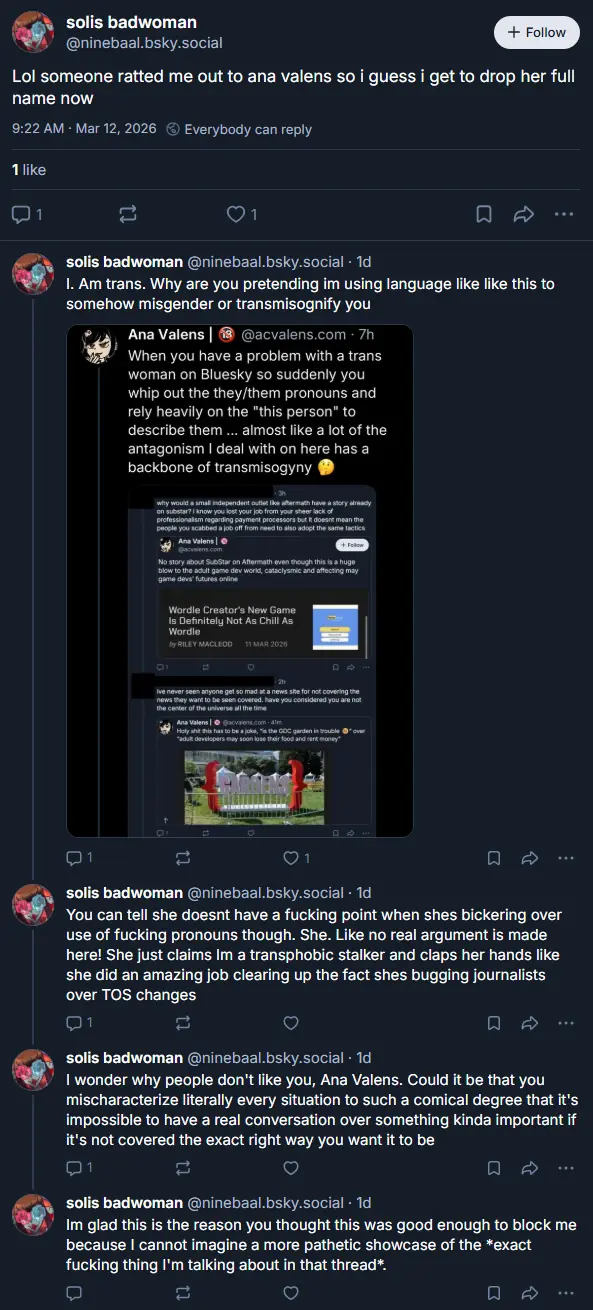Bookmark the "You can tell she doesnt" reply

494,1023
